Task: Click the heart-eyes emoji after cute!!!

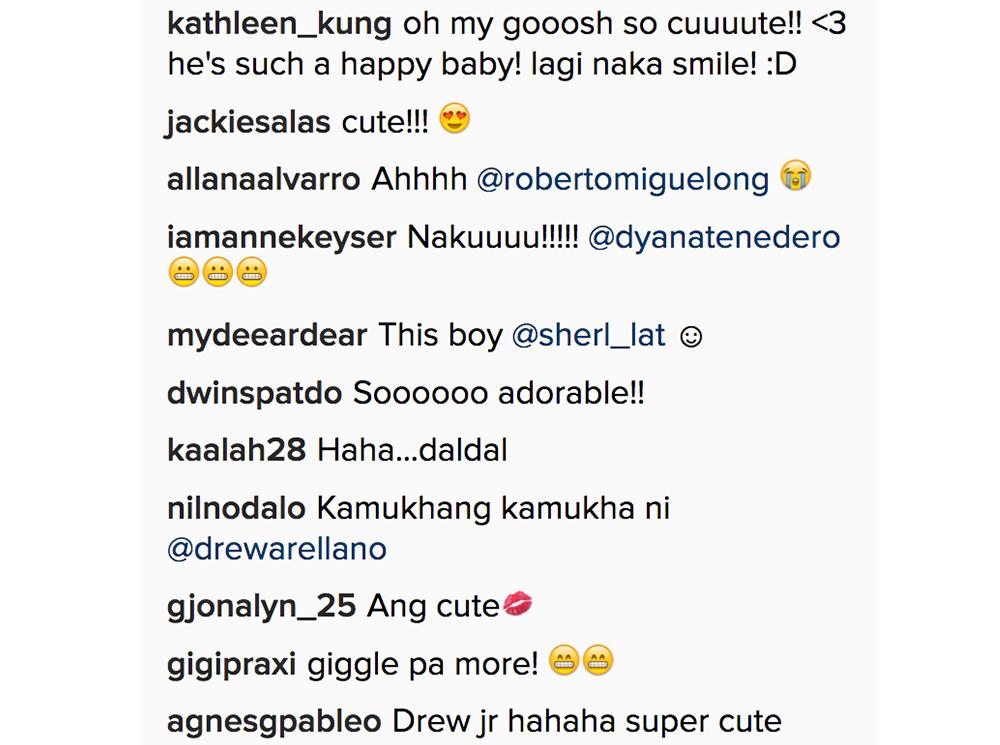Action: [x=455, y=121]
